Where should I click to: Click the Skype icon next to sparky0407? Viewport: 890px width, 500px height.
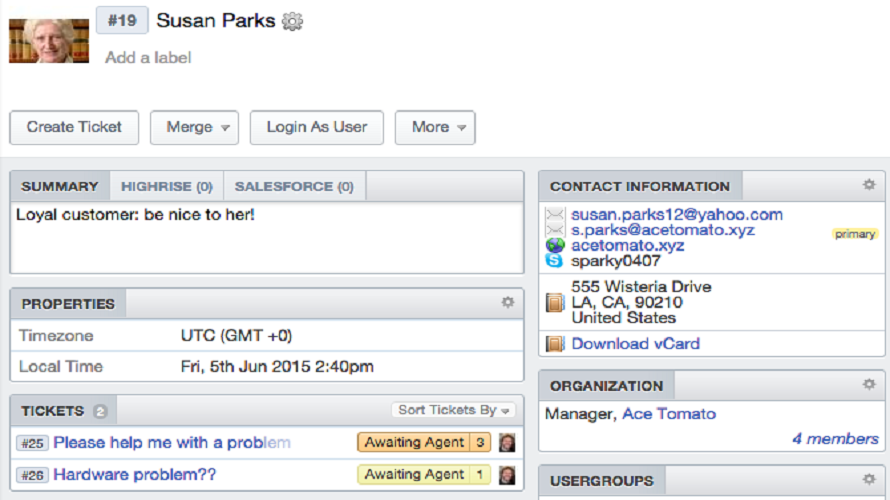555,261
